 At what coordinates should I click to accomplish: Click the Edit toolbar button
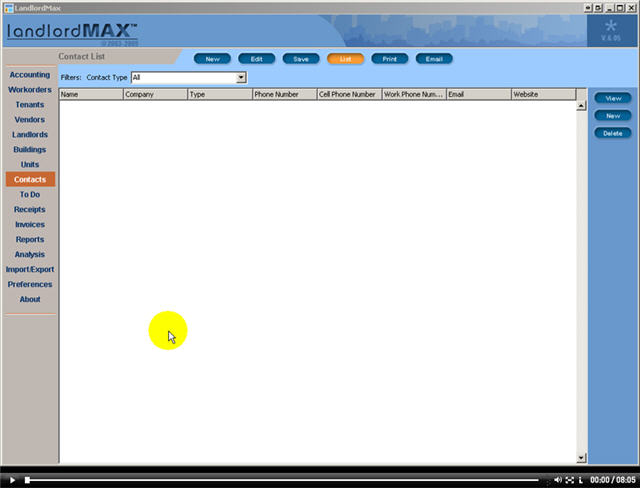(257, 59)
